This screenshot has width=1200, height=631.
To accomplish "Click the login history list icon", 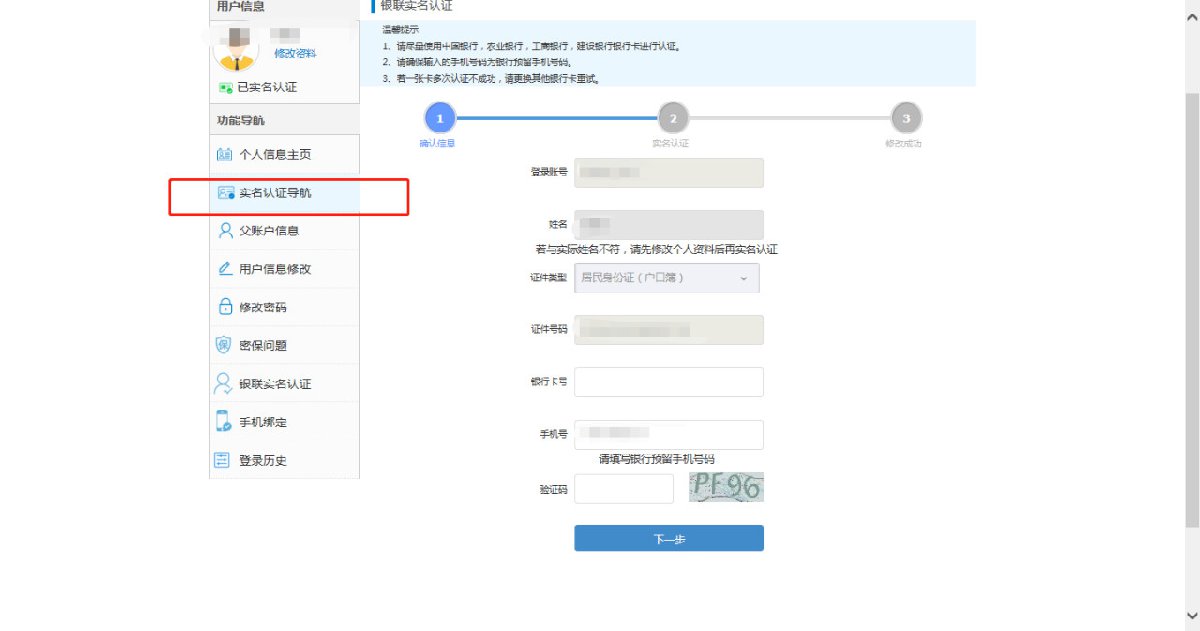I will pyautogui.click(x=223, y=460).
